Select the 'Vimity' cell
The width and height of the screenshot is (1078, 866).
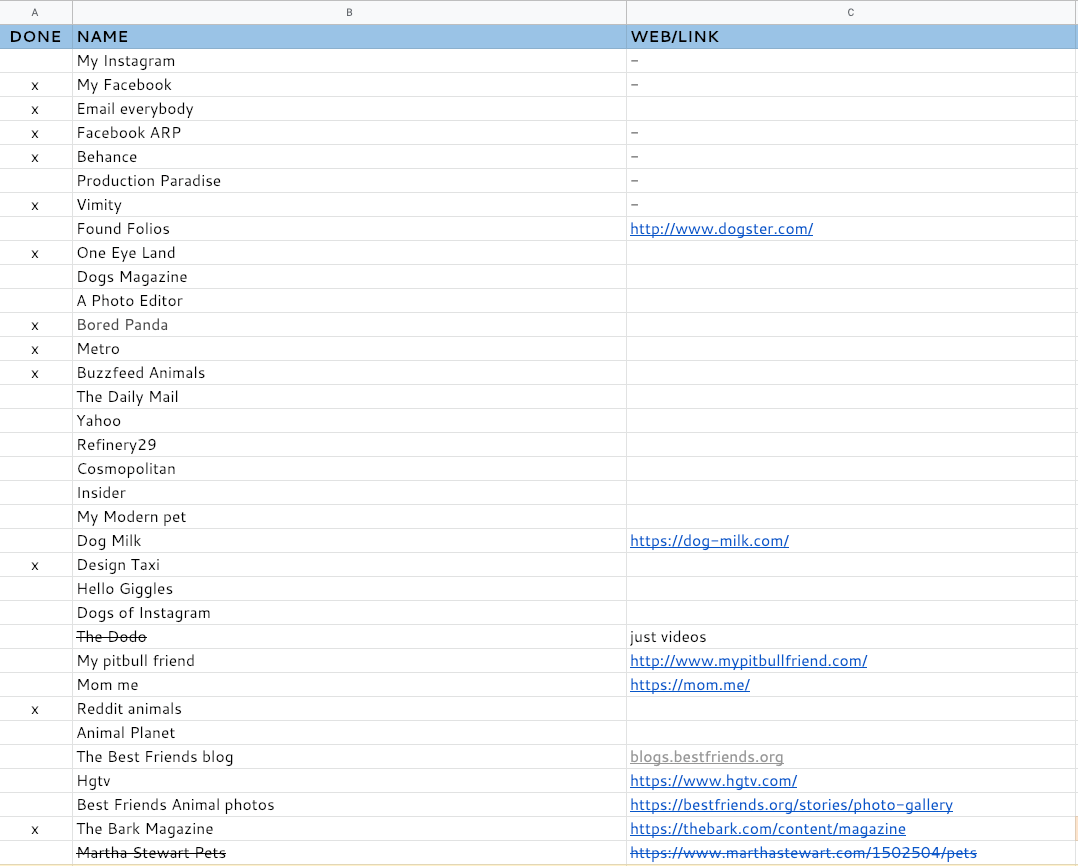coord(349,205)
